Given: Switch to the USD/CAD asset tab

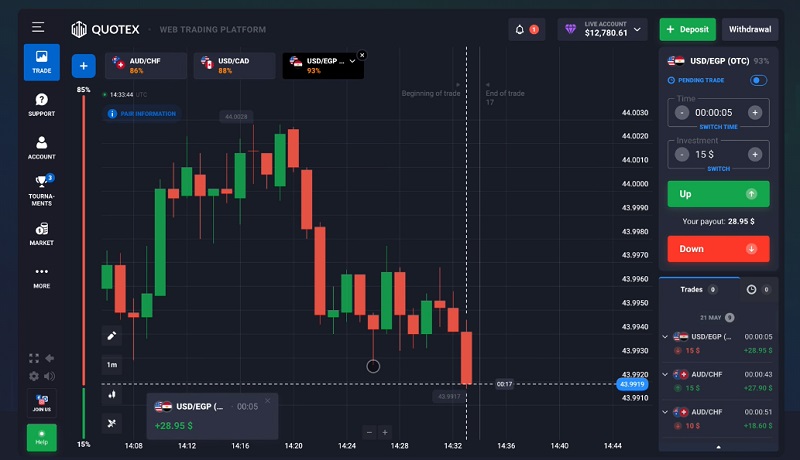Looking at the screenshot, I should [235, 66].
